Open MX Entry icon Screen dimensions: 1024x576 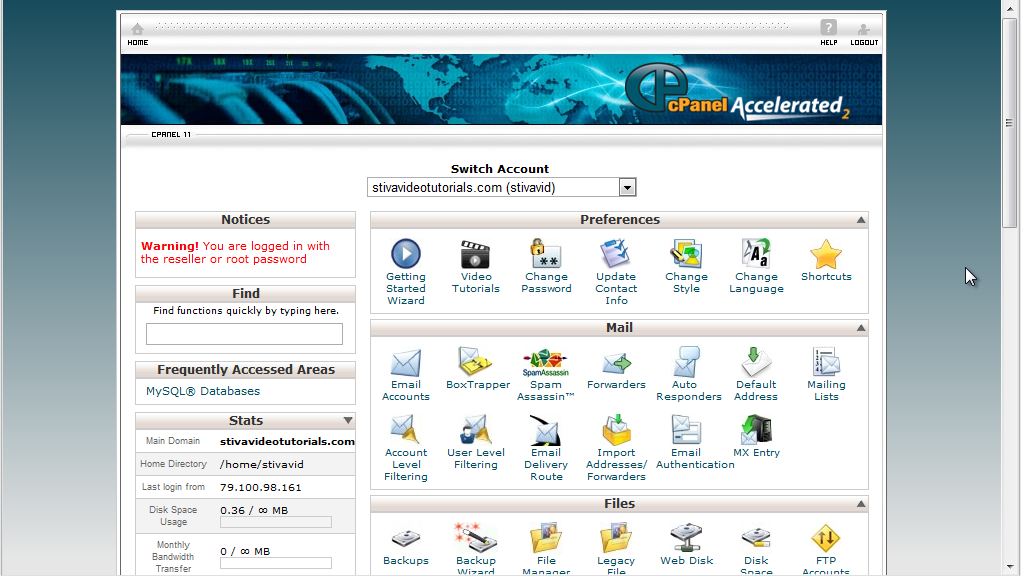point(756,430)
